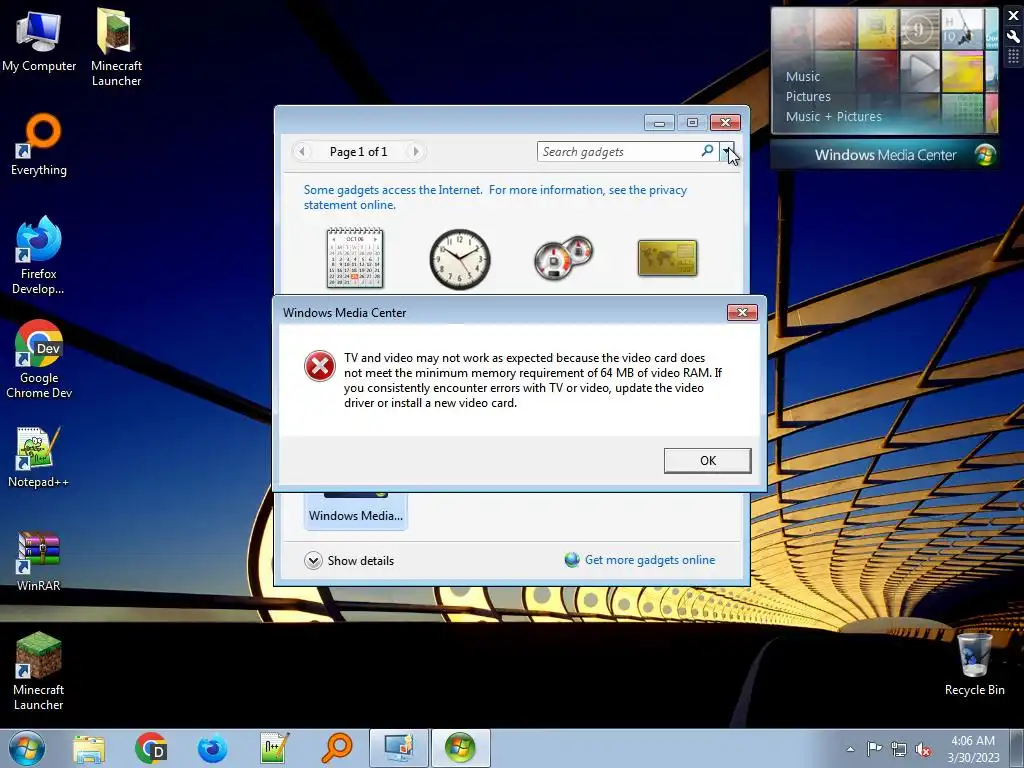Show hidden system tray icons
This screenshot has width=1024, height=768.
850,749
